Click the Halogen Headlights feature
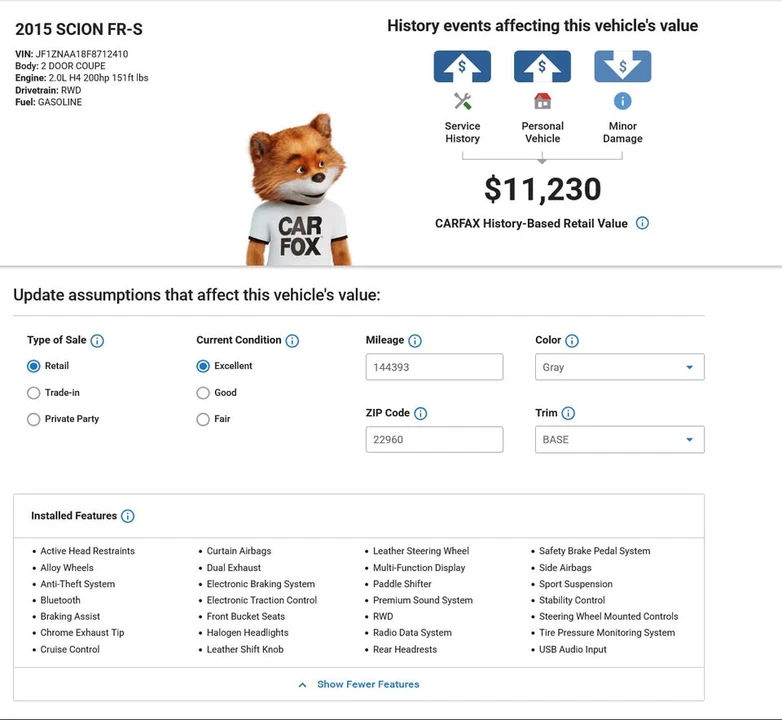Viewport: 782px width, 720px height. tap(247, 633)
